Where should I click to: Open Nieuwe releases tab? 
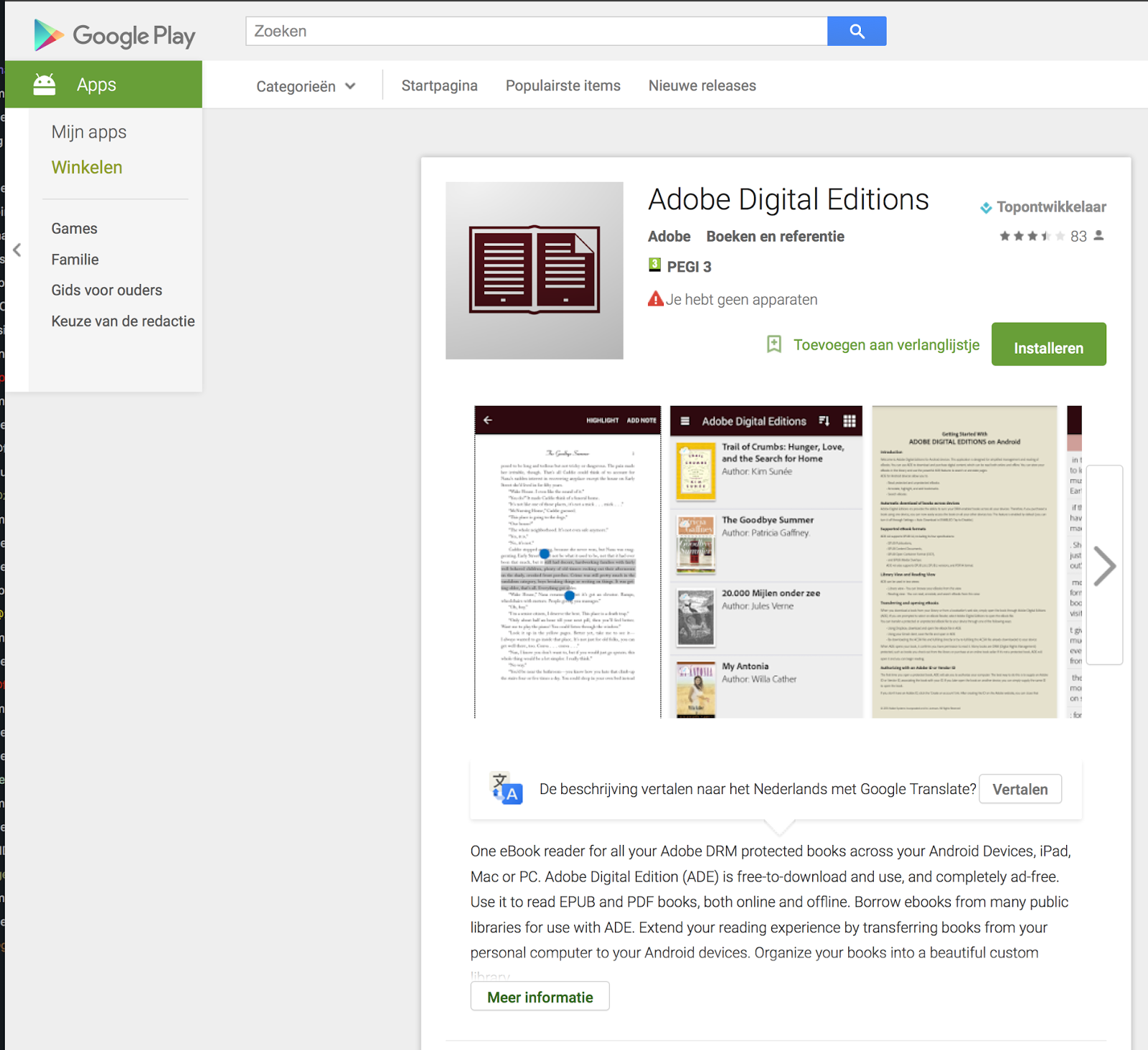tap(702, 85)
